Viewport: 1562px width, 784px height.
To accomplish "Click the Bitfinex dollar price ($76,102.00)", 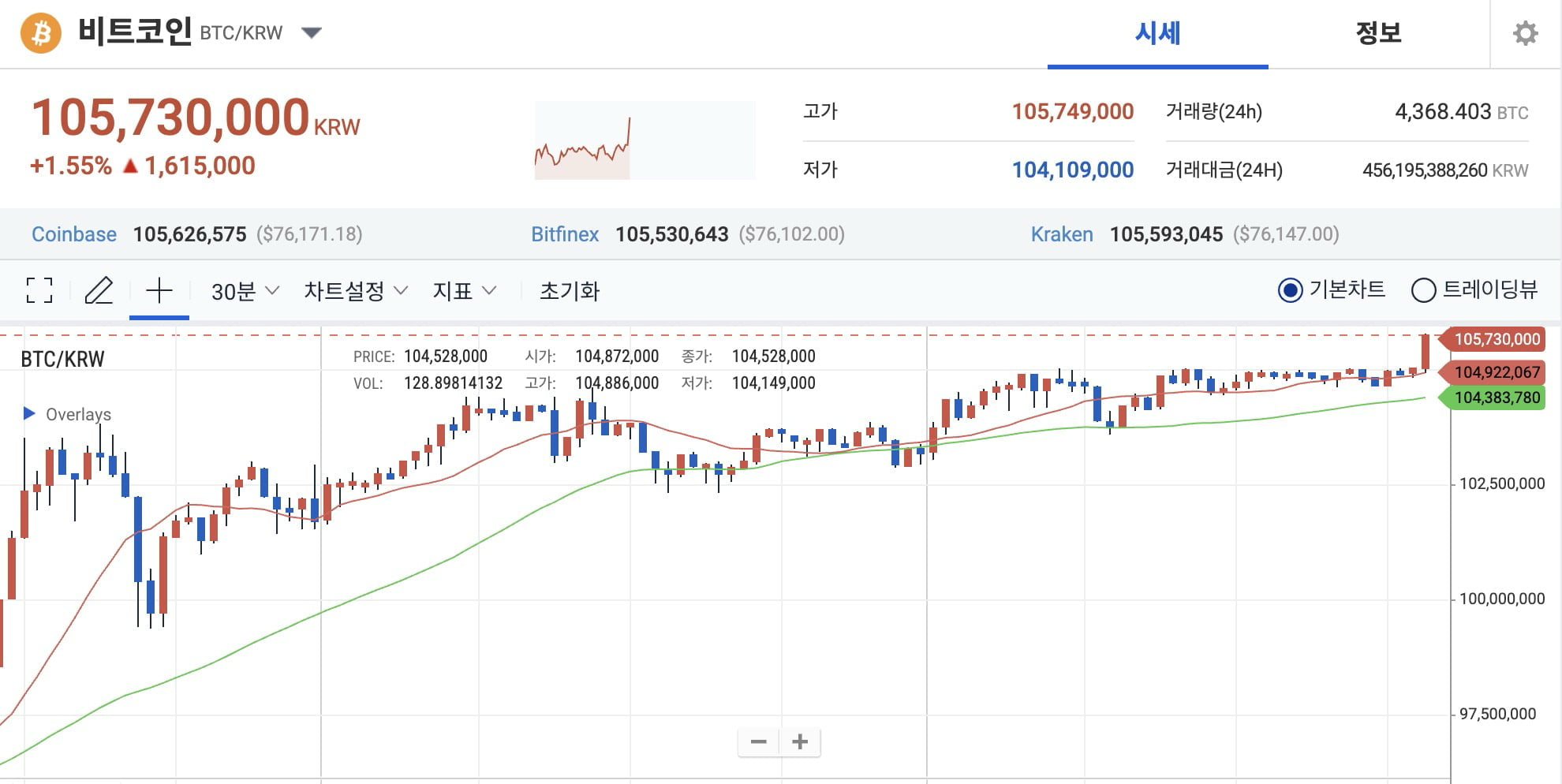I will pyautogui.click(x=792, y=234).
